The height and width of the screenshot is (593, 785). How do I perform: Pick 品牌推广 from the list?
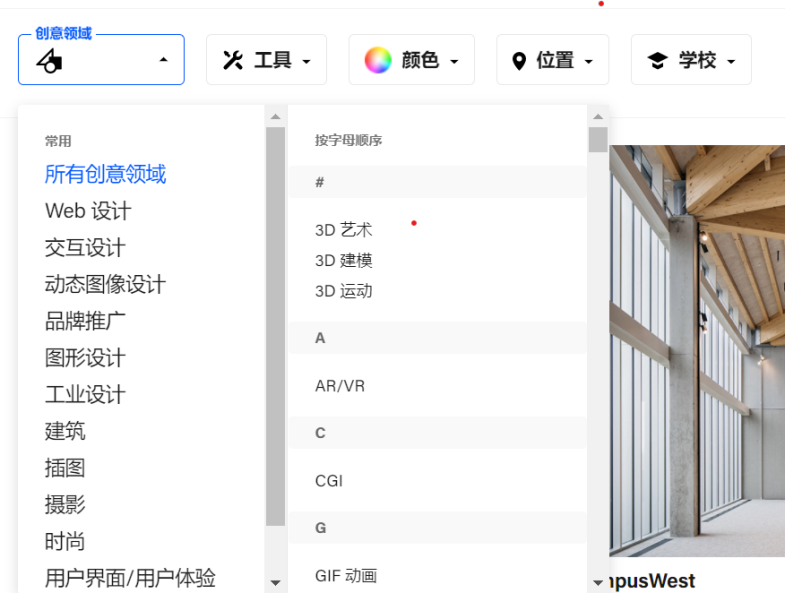tap(85, 321)
